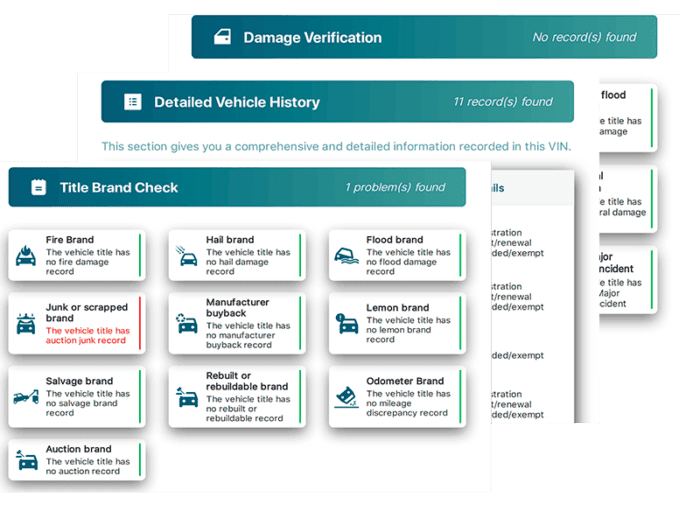Click the list icon beside Detailed Vehicle History
This screenshot has width=700, height=525.
coord(133,102)
